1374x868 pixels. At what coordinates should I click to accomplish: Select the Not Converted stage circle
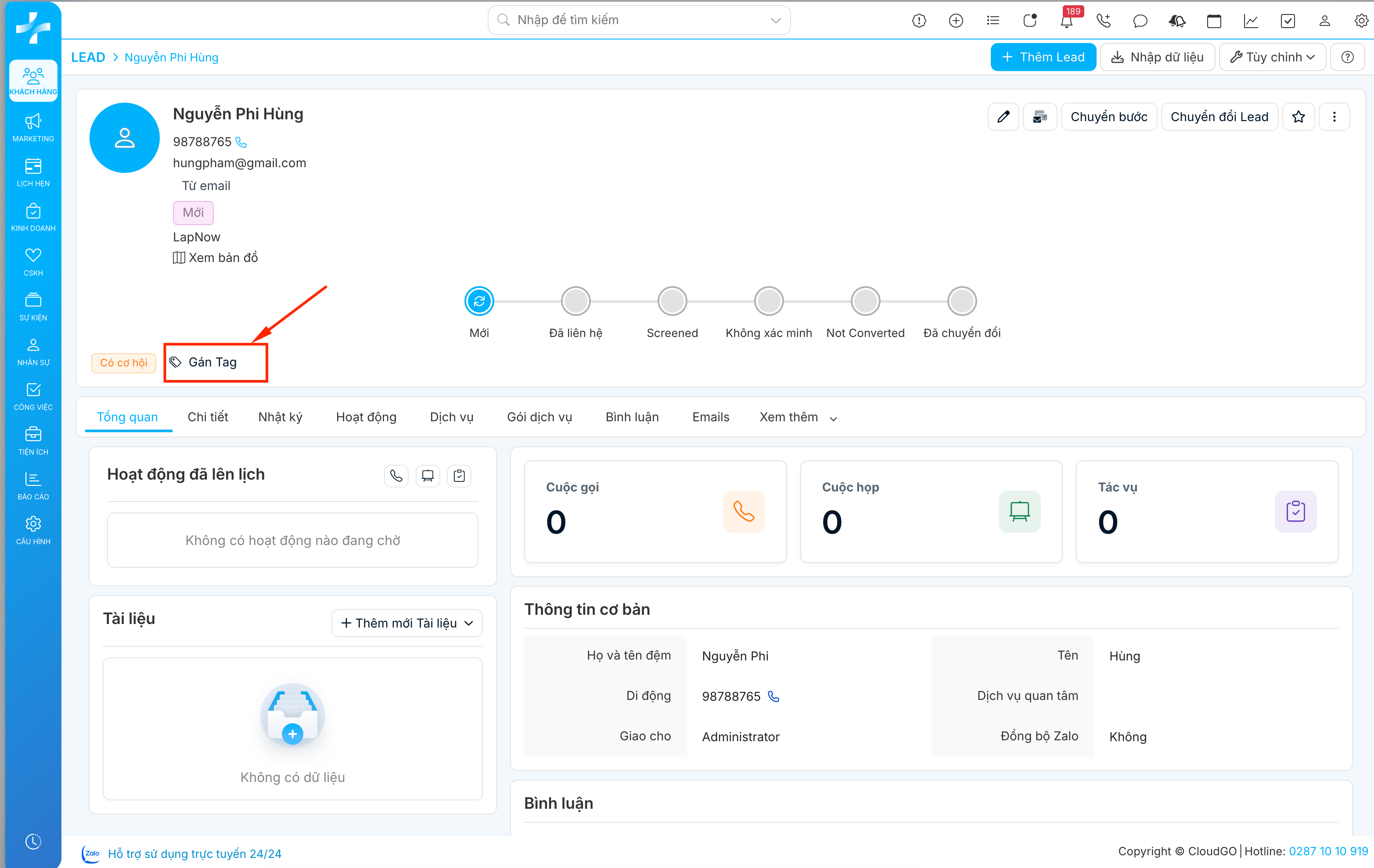tap(865, 301)
